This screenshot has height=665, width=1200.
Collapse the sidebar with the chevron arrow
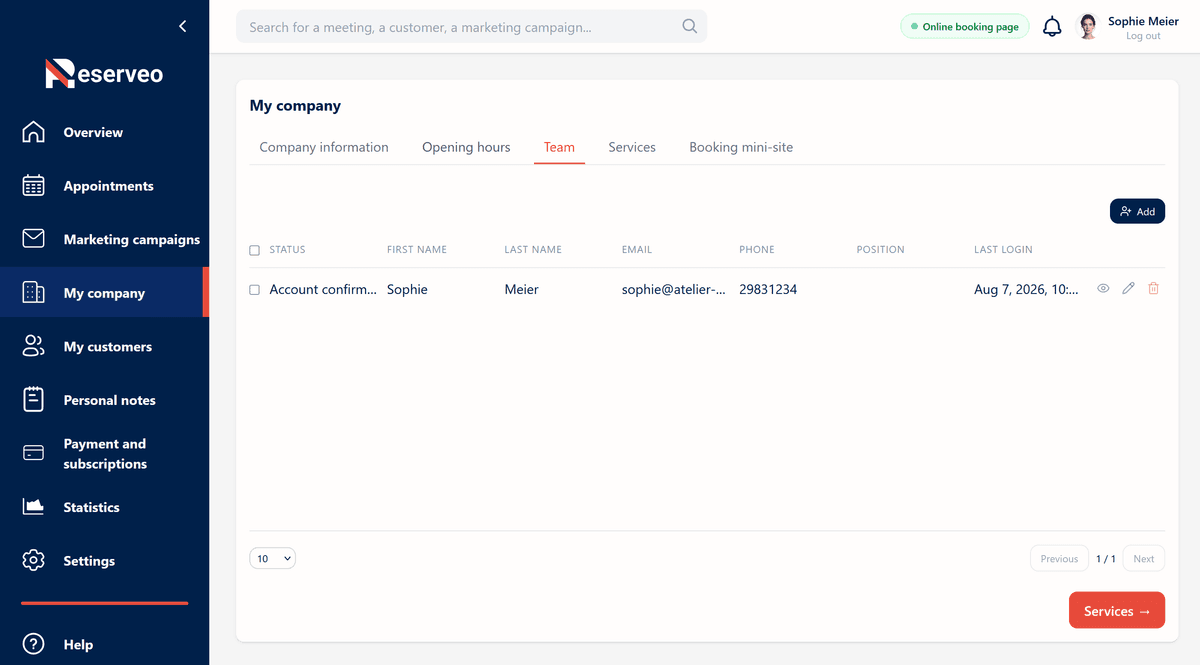pyautogui.click(x=182, y=27)
